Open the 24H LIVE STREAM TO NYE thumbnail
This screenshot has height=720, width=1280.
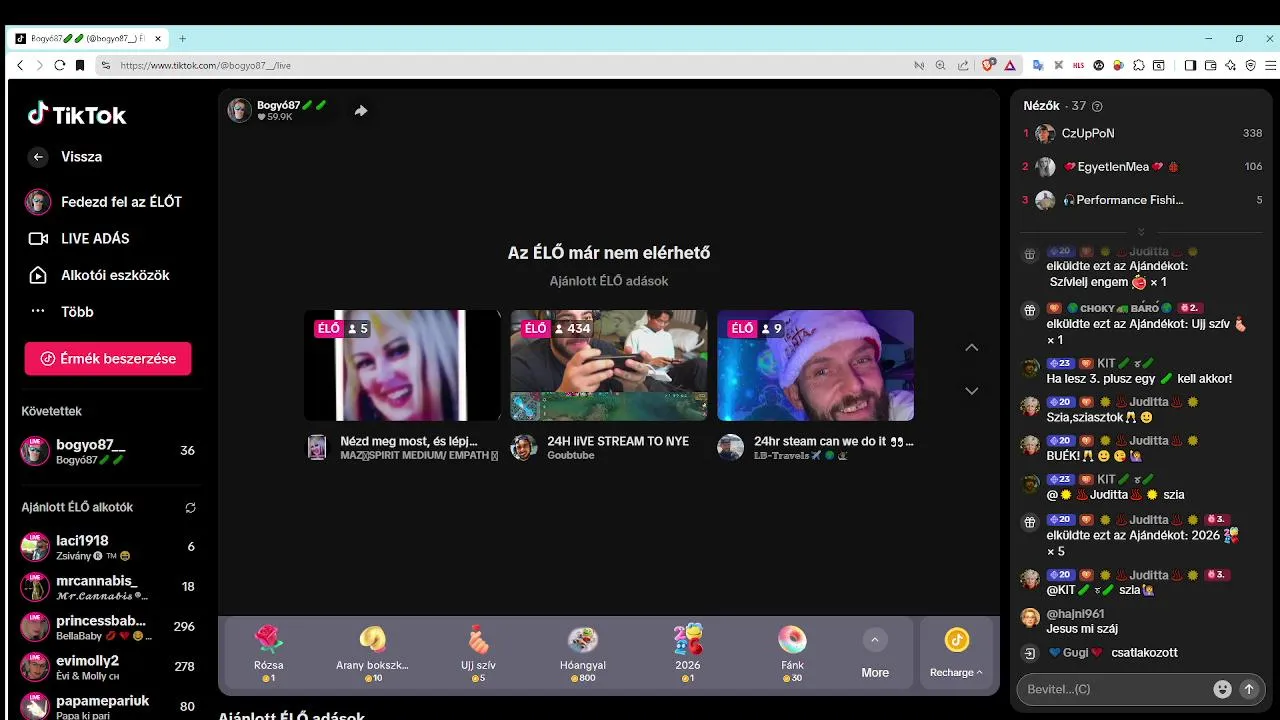tap(609, 365)
